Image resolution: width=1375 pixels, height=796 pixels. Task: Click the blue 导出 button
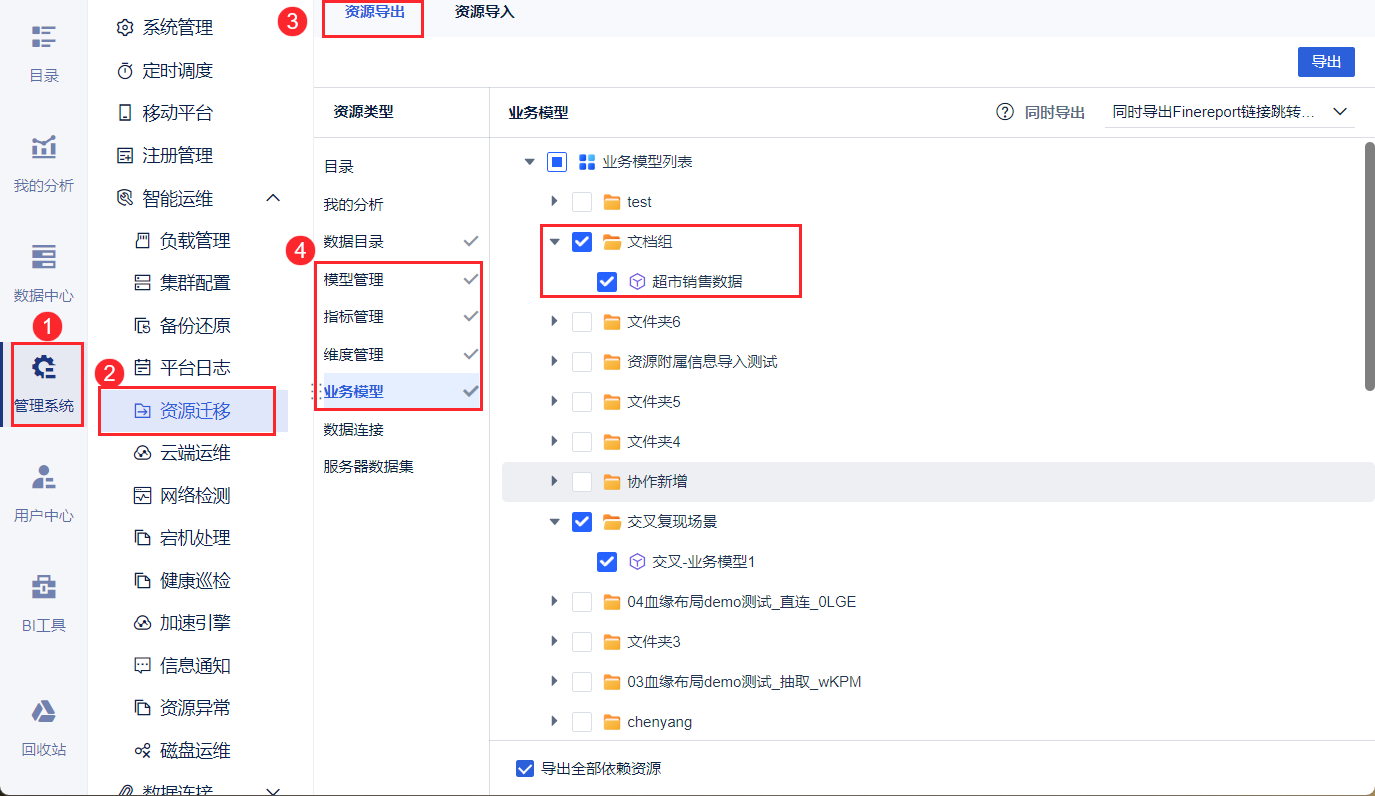pos(1325,62)
